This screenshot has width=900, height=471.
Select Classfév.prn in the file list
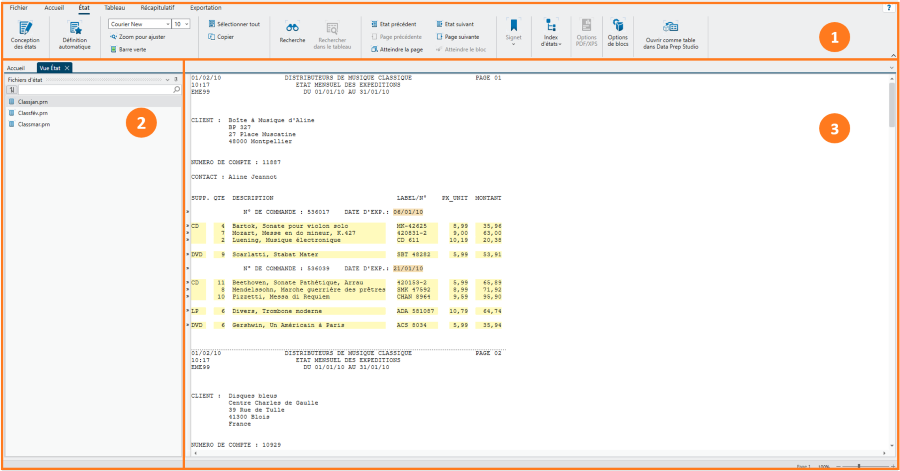pyautogui.click(x=33, y=113)
